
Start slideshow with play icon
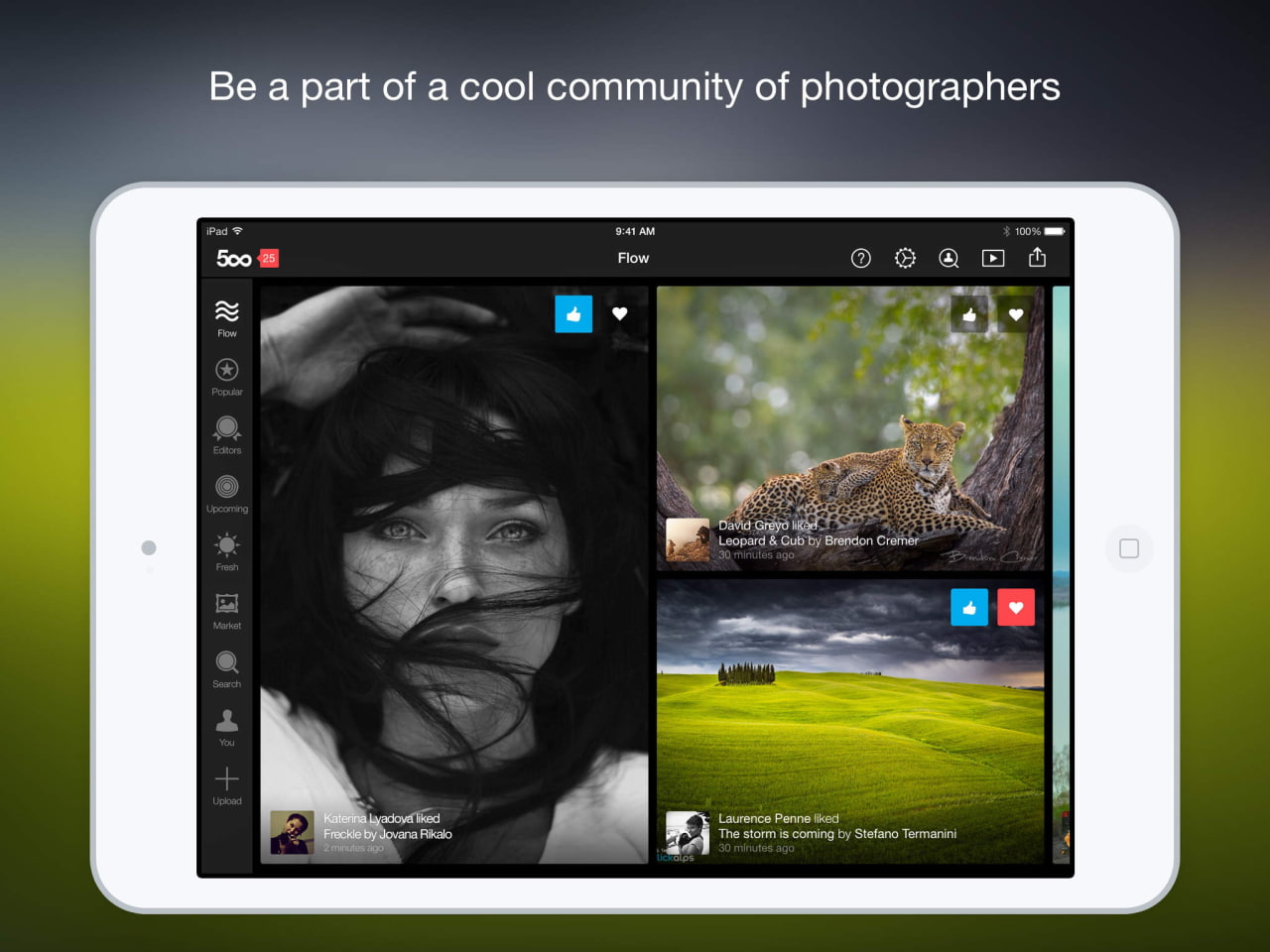992,258
